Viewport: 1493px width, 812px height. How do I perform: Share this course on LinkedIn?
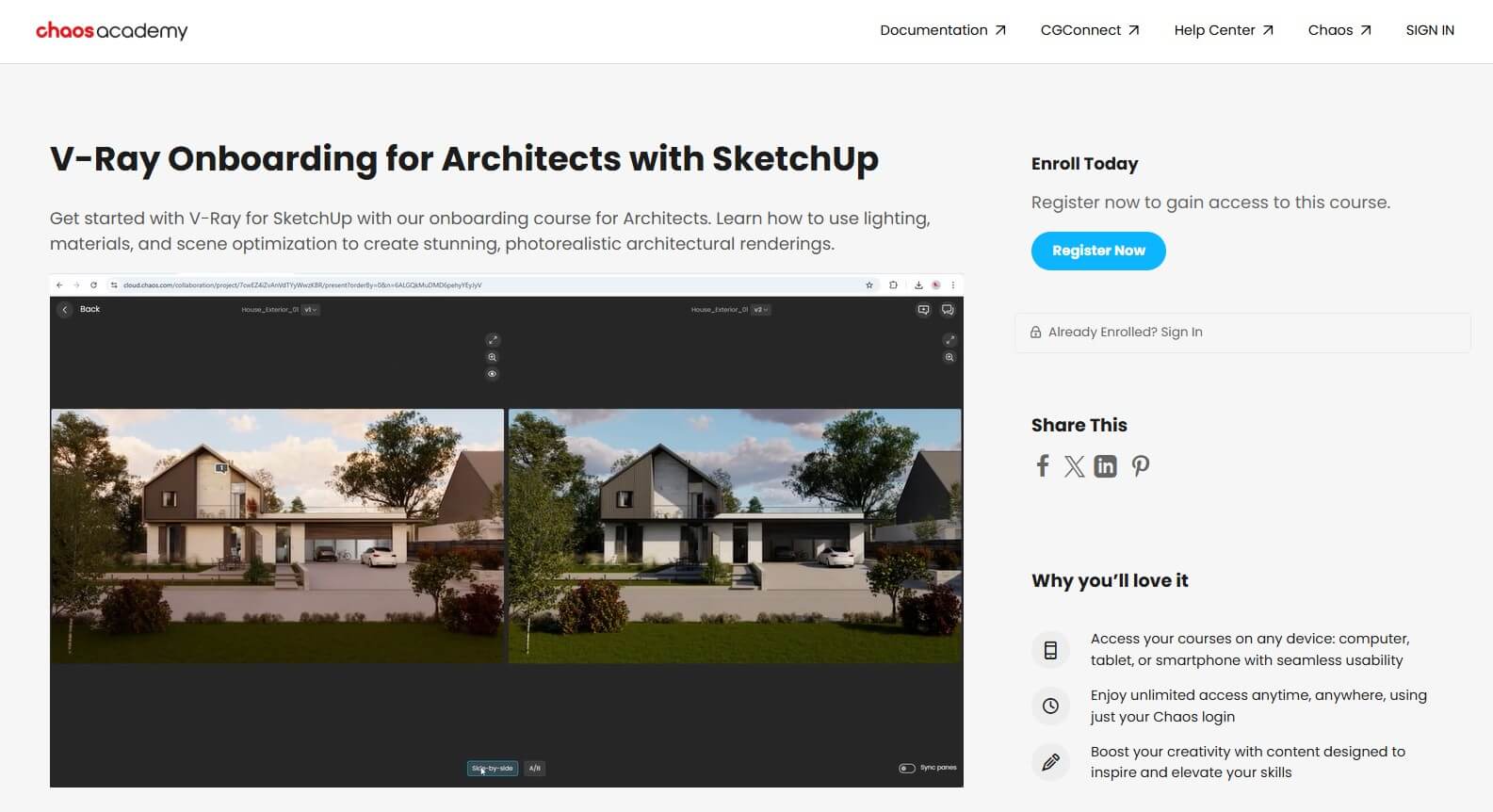pyautogui.click(x=1105, y=466)
